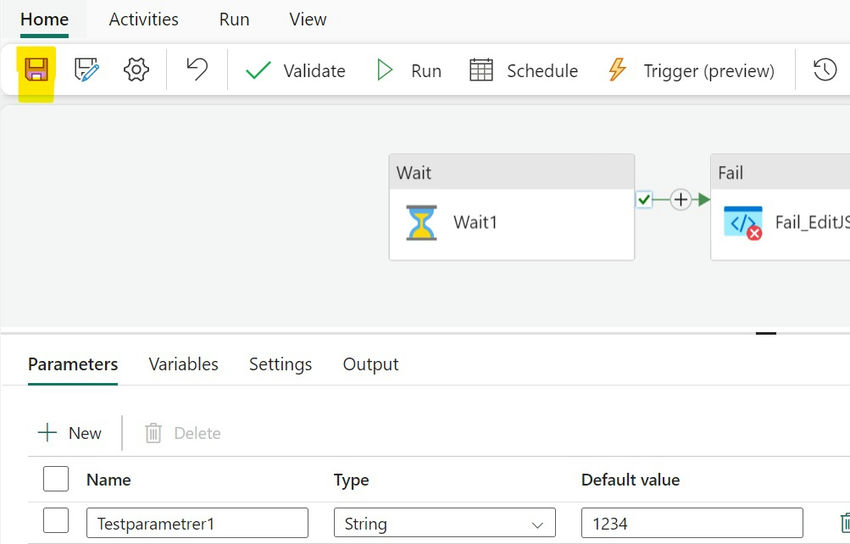Open the Variables tab
Screen dimensions: 850x544
coord(183,364)
